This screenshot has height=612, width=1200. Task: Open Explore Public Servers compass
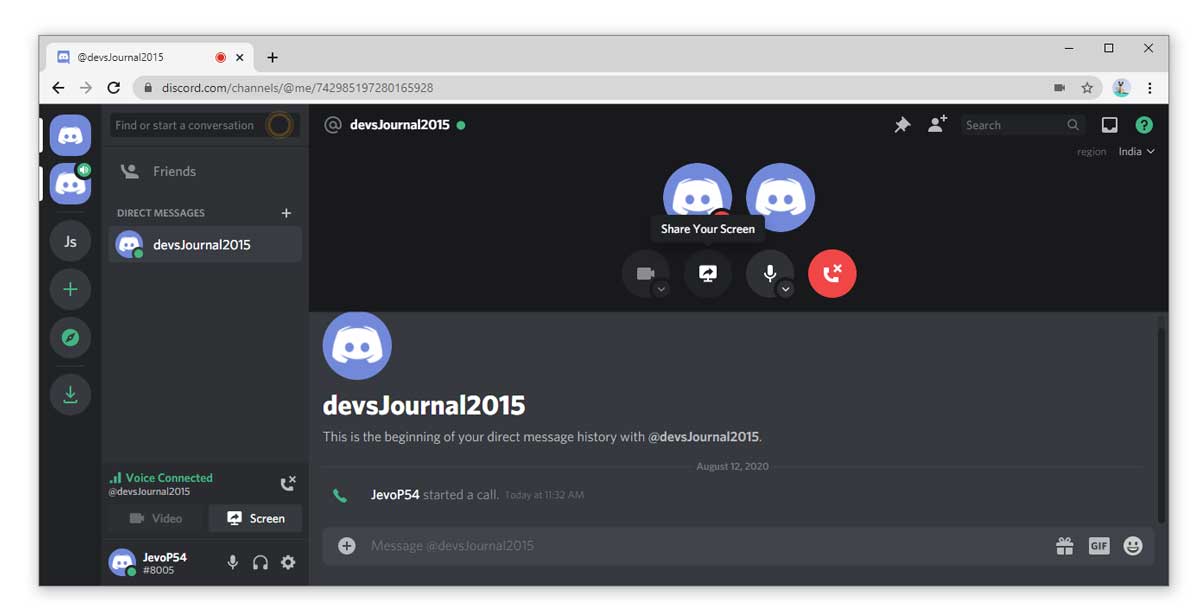click(x=70, y=337)
